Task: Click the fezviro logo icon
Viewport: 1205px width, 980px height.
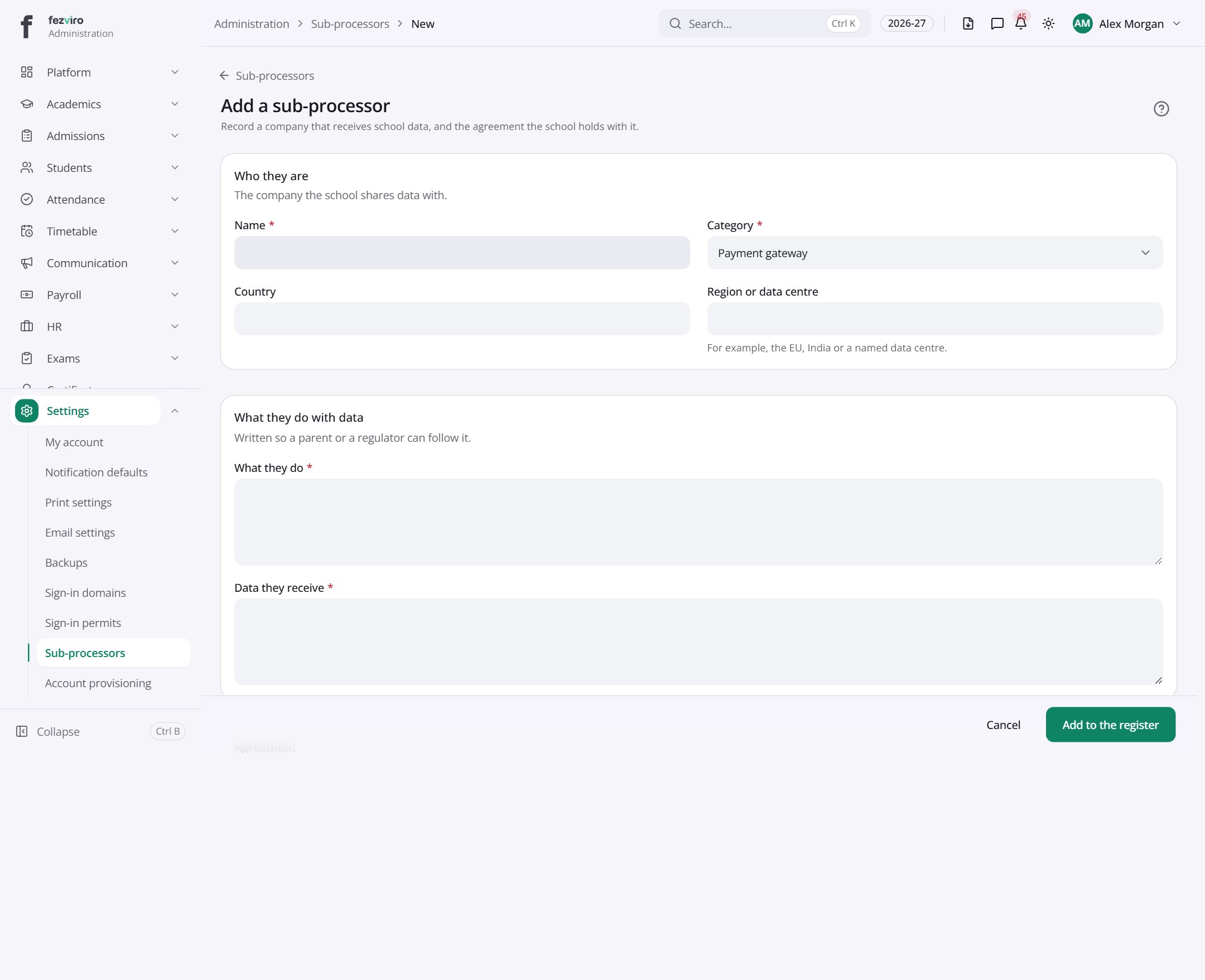Action: click(x=27, y=26)
